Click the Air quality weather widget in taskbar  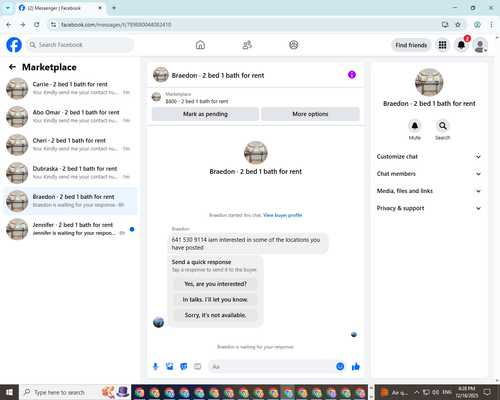[395, 392]
